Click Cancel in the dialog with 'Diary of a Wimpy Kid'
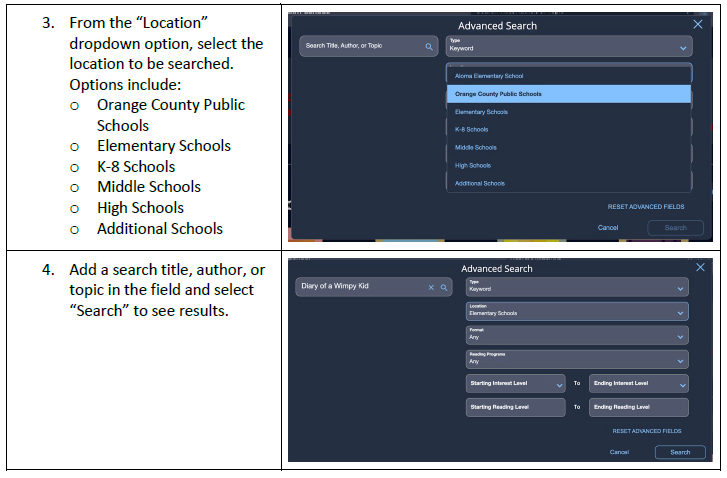The image size is (727, 478). point(619,452)
